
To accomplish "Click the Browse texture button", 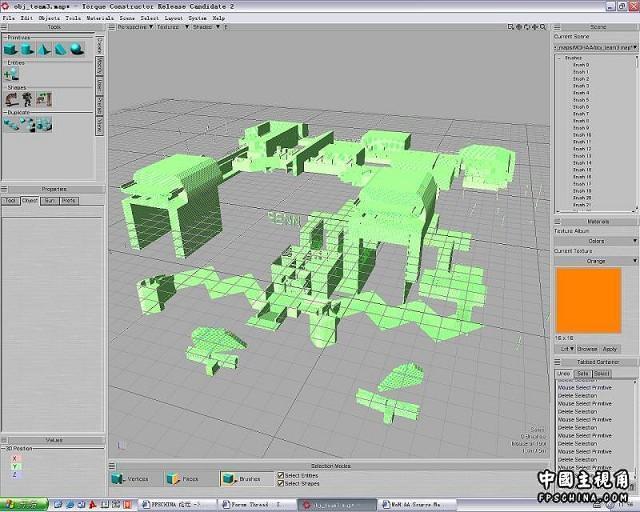I will coord(588,349).
